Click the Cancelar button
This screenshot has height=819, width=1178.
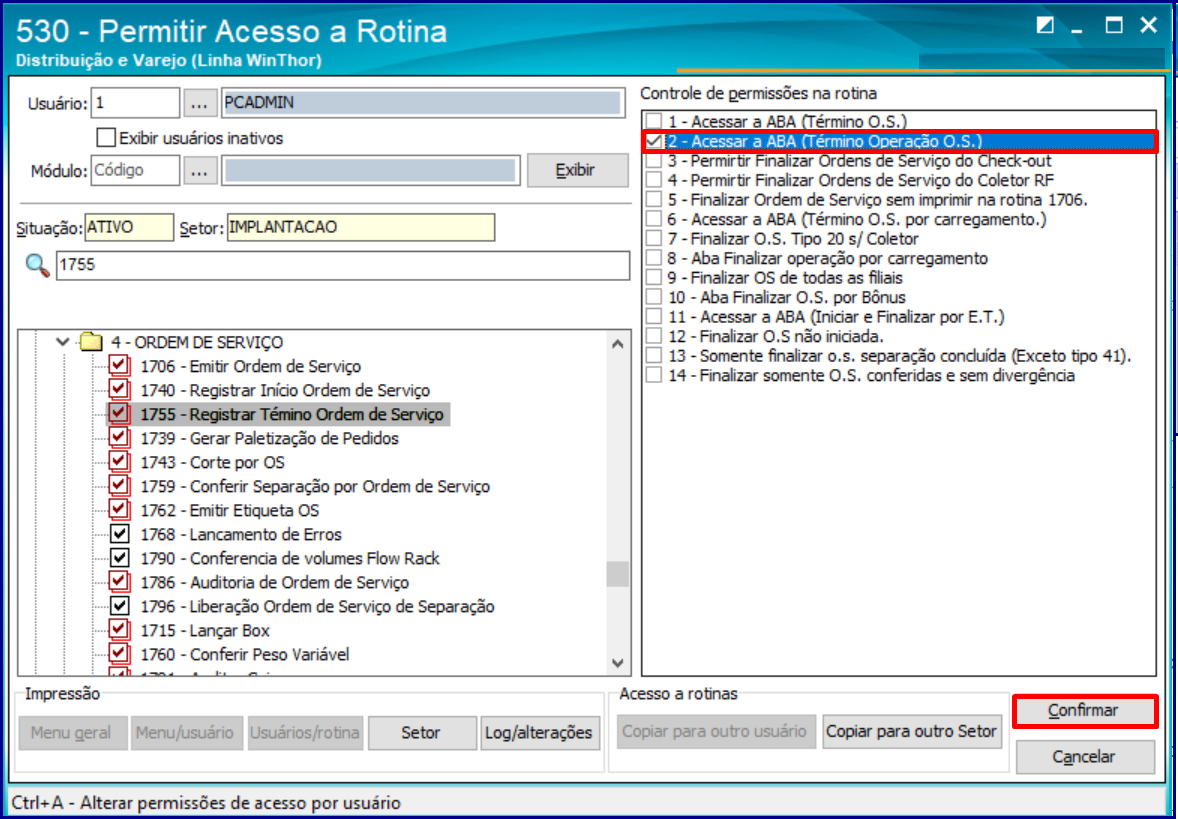click(1084, 757)
